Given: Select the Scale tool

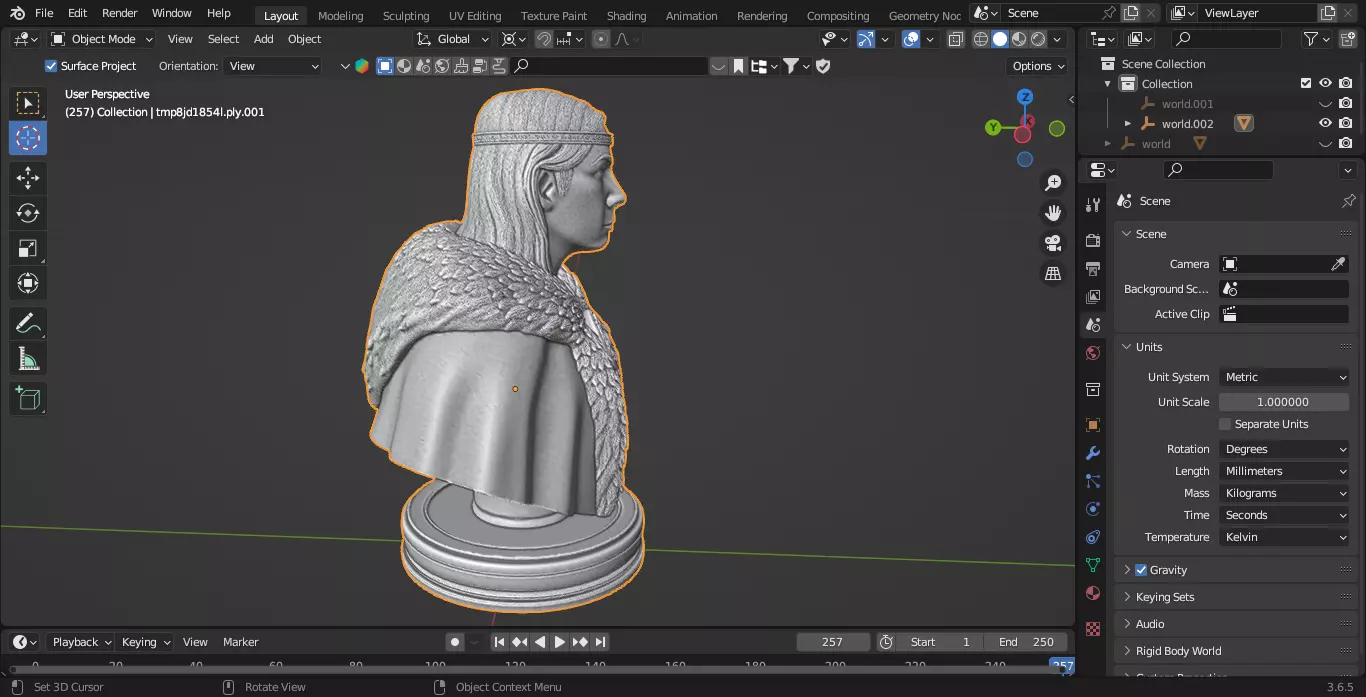Looking at the screenshot, I should click(x=28, y=249).
